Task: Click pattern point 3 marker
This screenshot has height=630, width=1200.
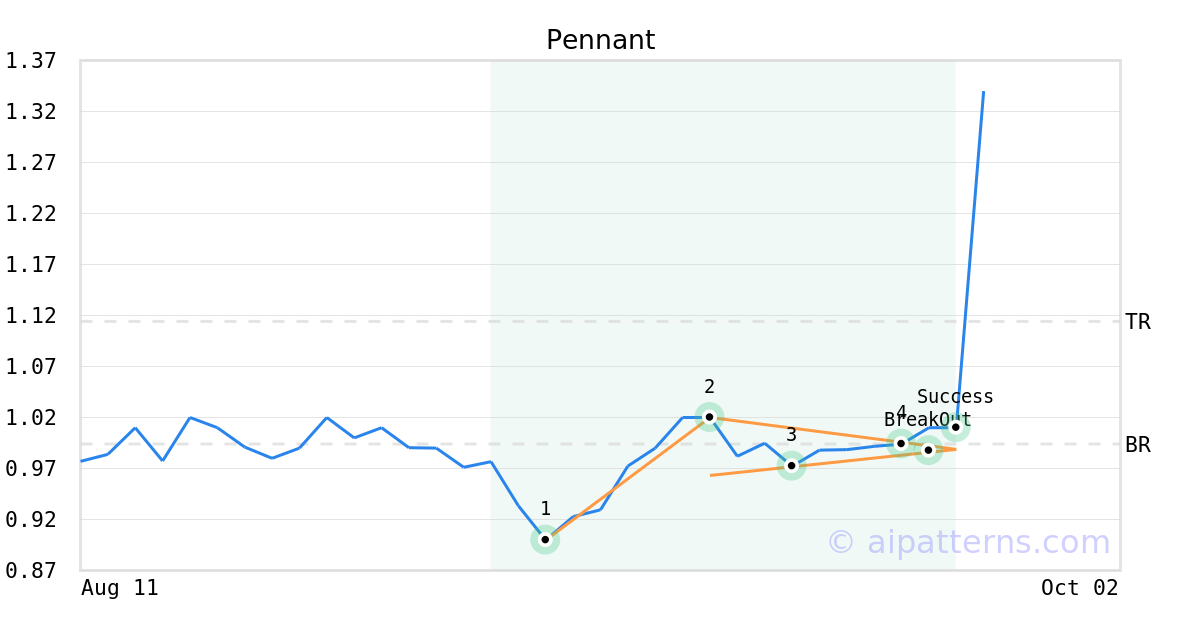Action: 791,465
